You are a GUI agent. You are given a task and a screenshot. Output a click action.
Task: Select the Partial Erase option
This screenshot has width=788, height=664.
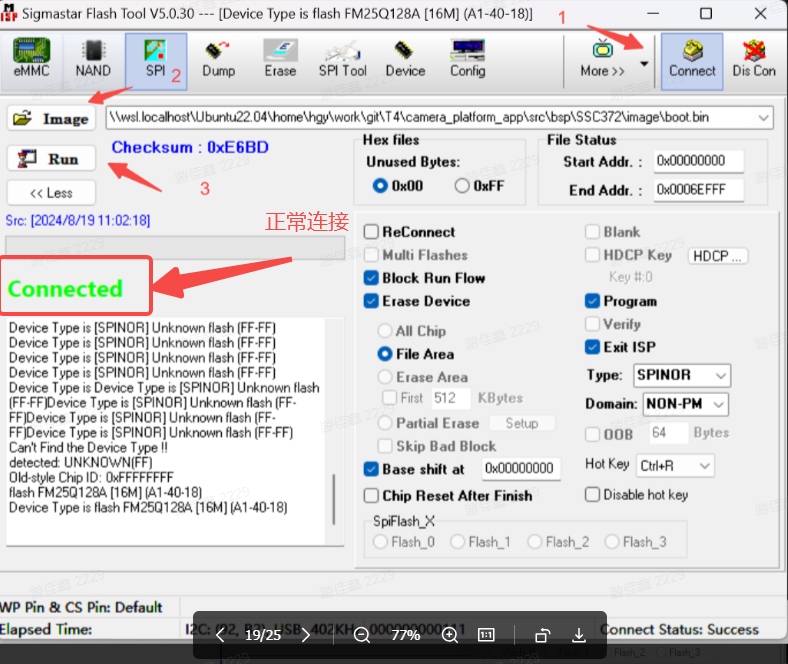click(x=385, y=423)
